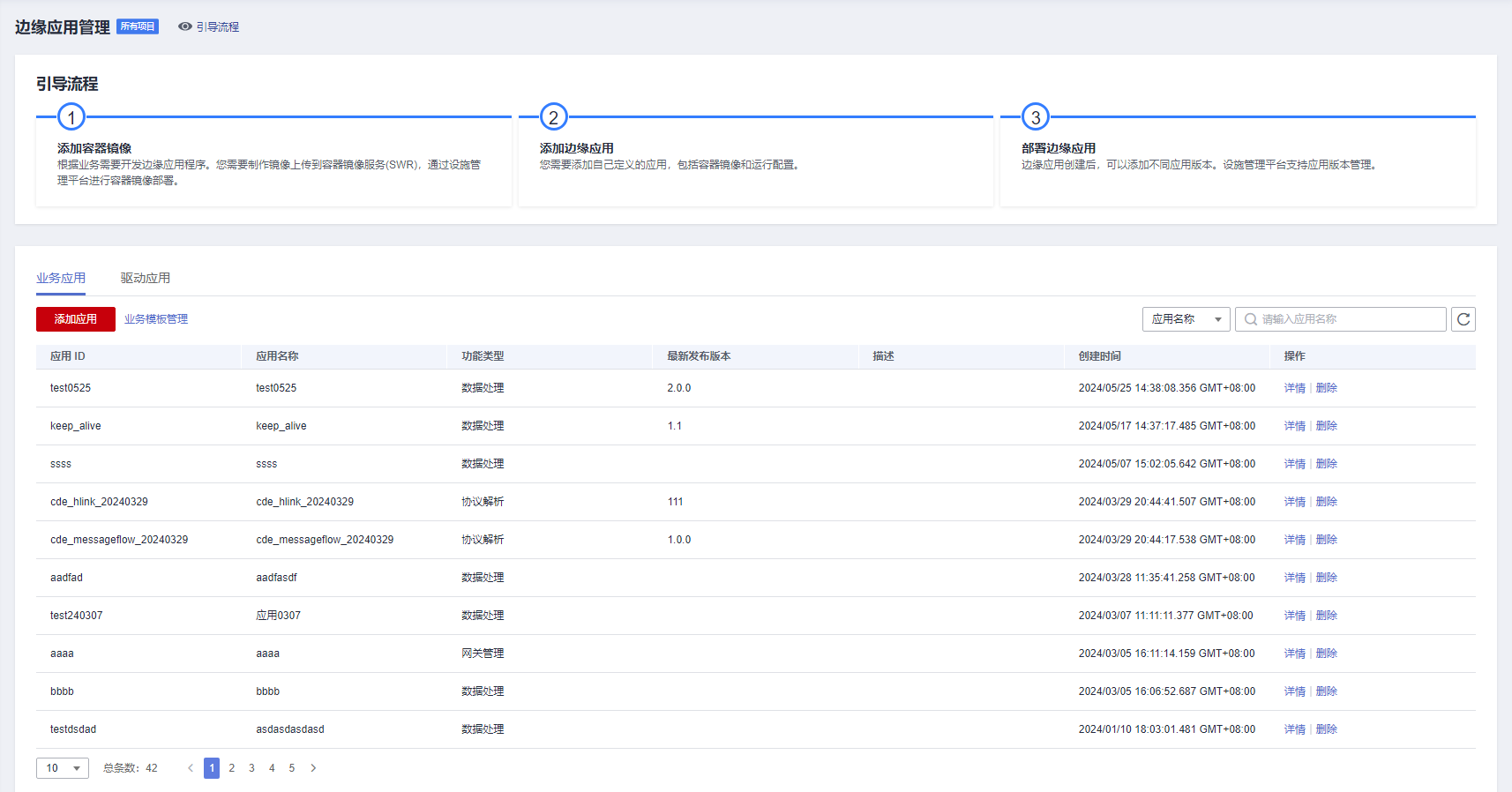Click 删除 for test0525 row
The height and width of the screenshot is (792, 1512).
(x=1326, y=388)
